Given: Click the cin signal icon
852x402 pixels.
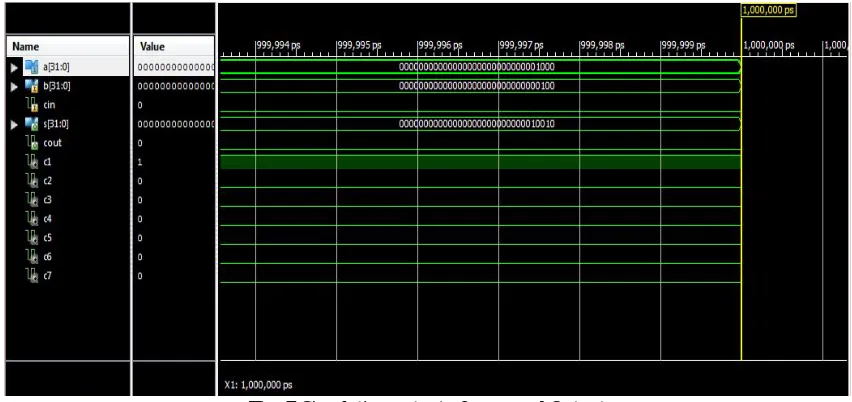Looking at the screenshot, I should tap(31, 105).
